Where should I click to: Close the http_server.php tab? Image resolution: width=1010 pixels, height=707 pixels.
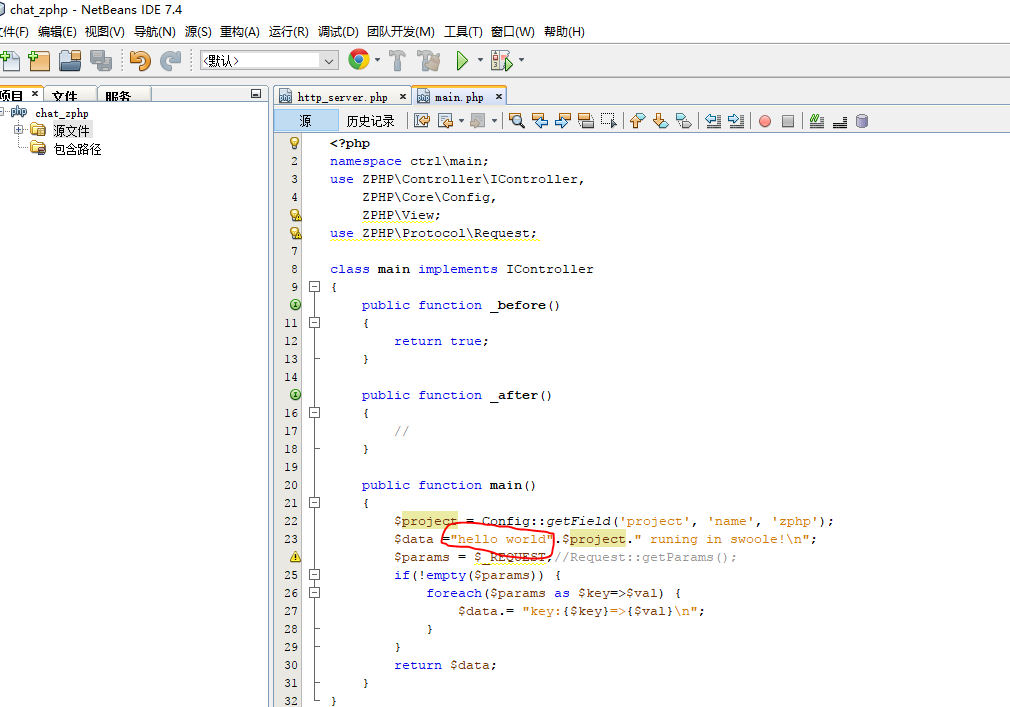click(403, 97)
